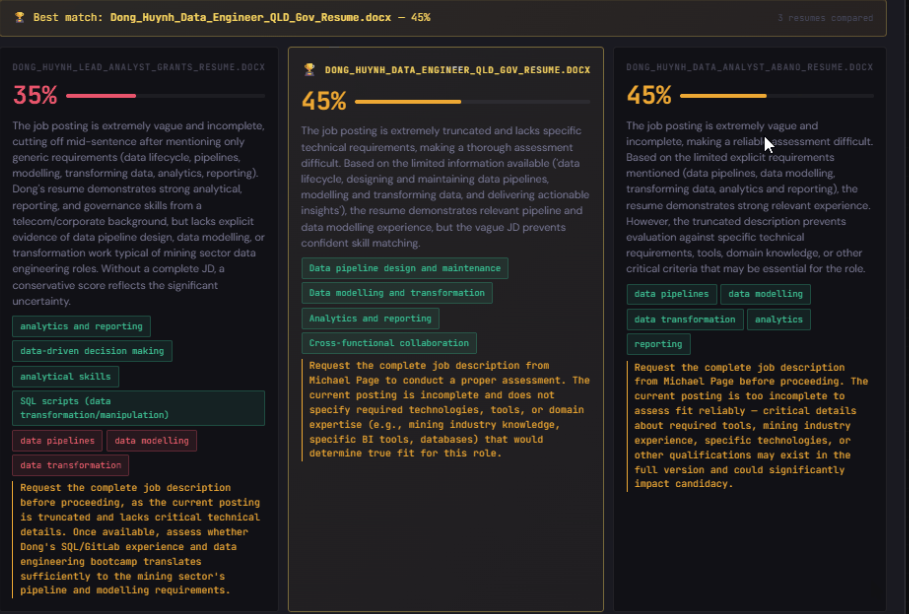The width and height of the screenshot is (909, 614).
Task: Click the Best match banner text
Action: [231, 17]
